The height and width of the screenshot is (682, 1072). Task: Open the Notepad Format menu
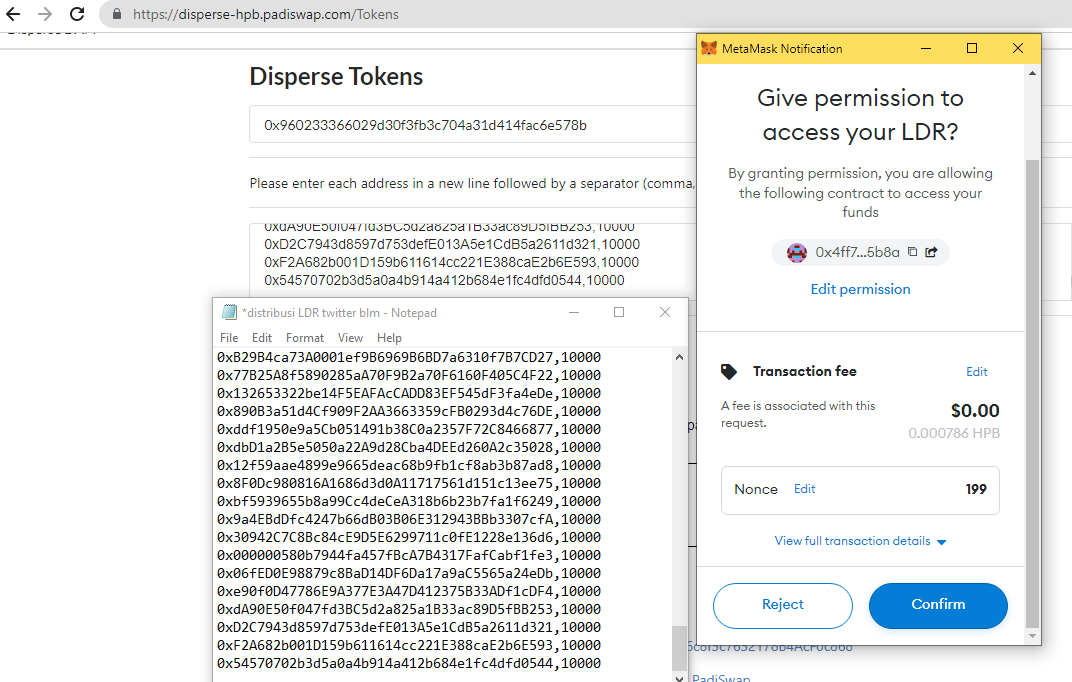tap(305, 338)
